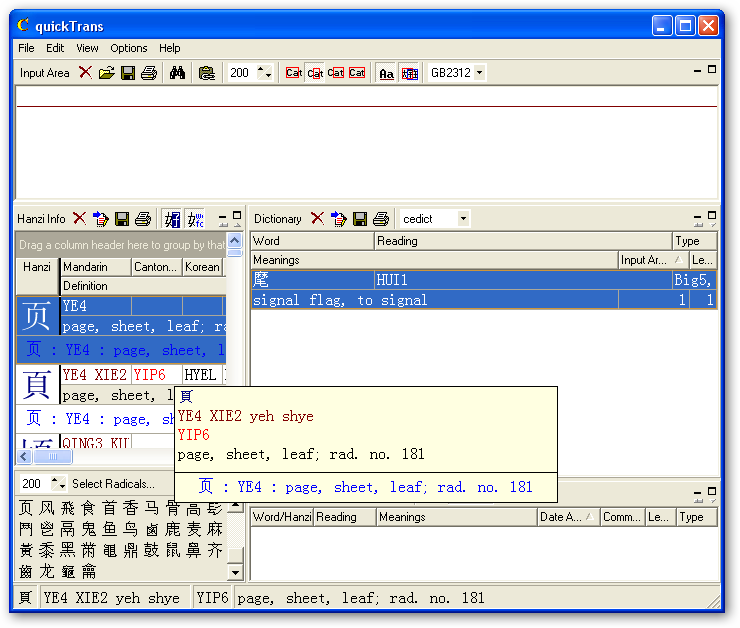This screenshot has width=740, height=628.
Task: Select the dictionary entry HUI1
Action: point(484,290)
